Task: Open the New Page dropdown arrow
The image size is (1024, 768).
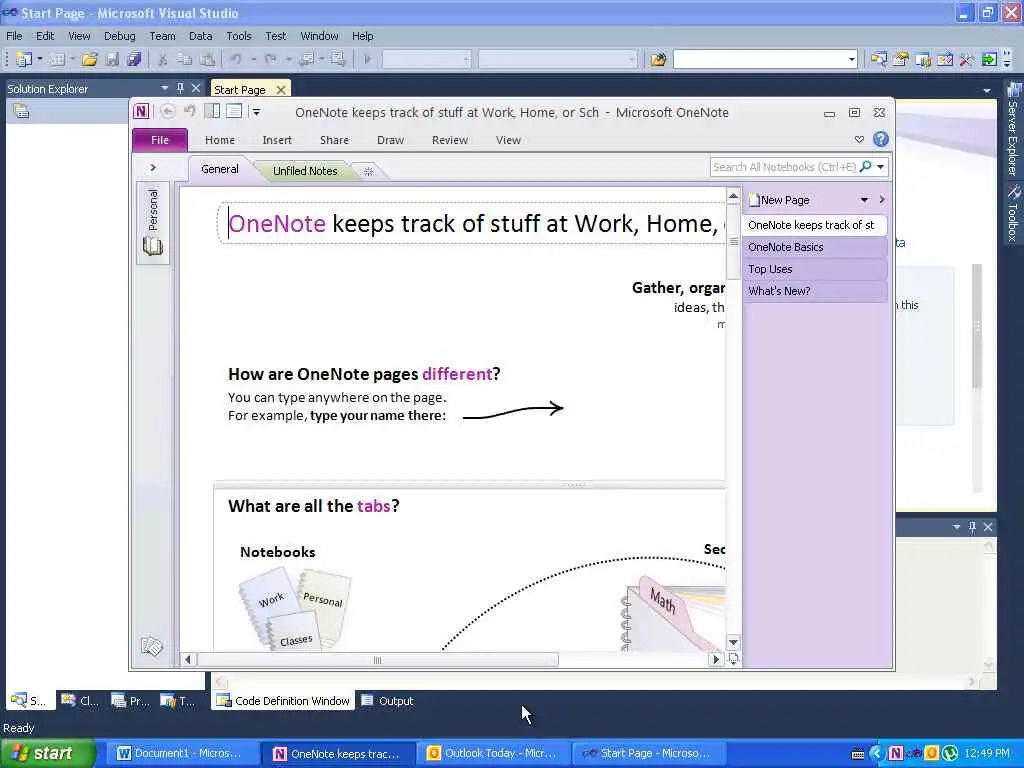Action: pyautogui.click(x=864, y=200)
